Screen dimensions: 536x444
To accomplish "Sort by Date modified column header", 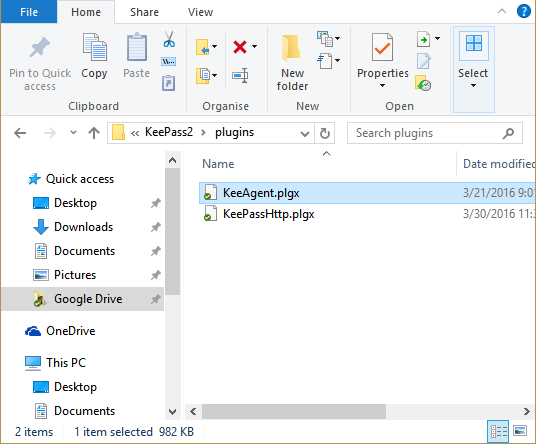I will [x=498, y=164].
